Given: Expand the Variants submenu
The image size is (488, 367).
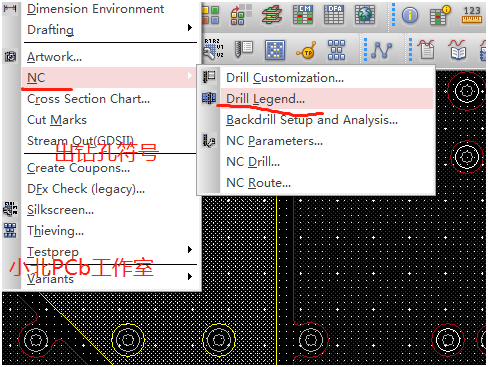Looking at the screenshot, I should 190,277.
